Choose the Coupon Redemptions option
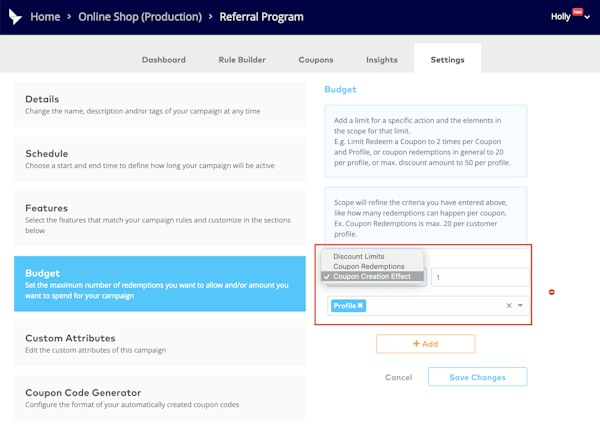The width and height of the screenshot is (600, 430). [x=368, y=267]
